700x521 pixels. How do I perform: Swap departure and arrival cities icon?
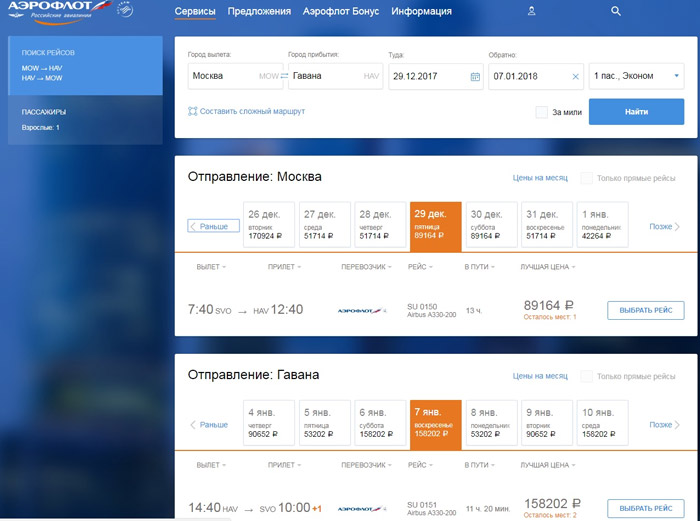(284, 76)
